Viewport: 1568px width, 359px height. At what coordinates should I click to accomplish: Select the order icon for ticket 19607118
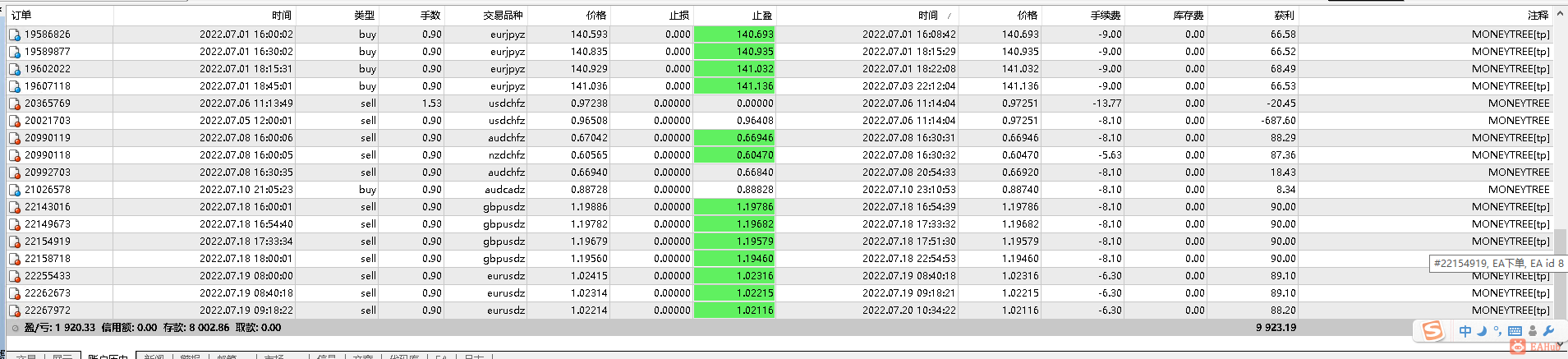coord(15,86)
